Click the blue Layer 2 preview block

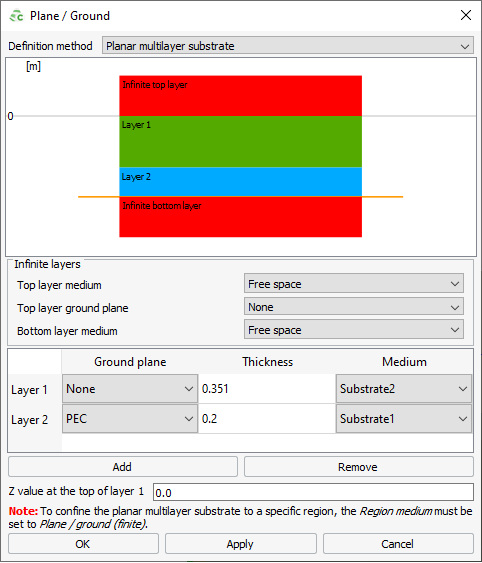(x=240, y=182)
